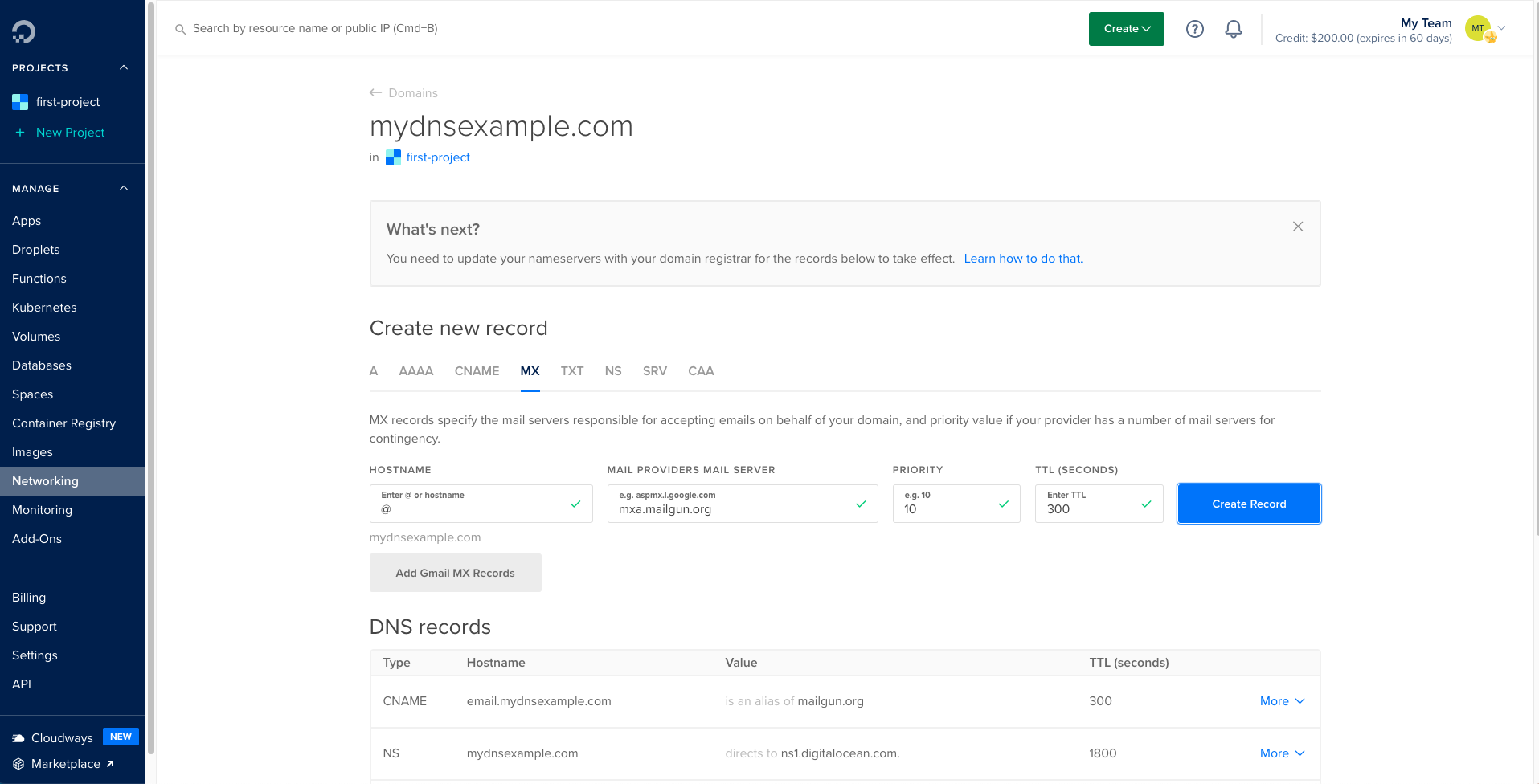This screenshot has height=784, width=1539.
Task: Open the Learn how to do that link
Action: tap(1023, 259)
